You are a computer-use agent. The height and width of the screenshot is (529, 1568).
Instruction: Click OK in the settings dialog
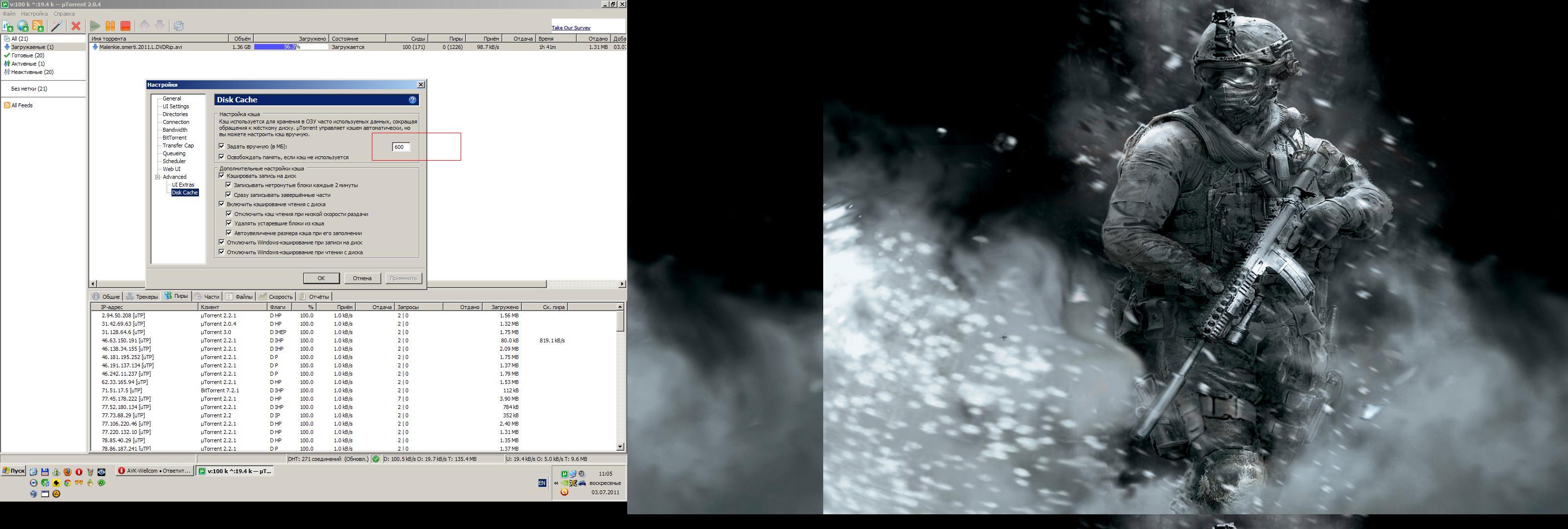(321, 278)
